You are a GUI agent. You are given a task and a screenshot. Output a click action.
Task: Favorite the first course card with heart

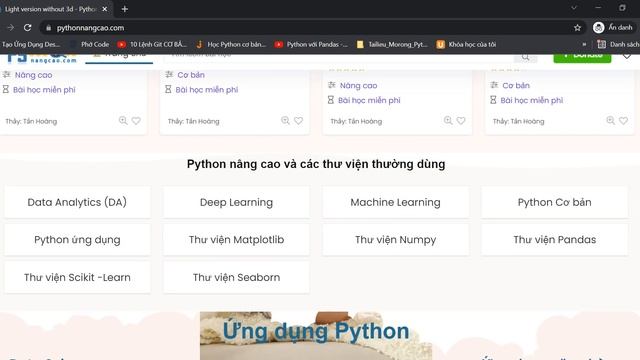tap(136, 120)
